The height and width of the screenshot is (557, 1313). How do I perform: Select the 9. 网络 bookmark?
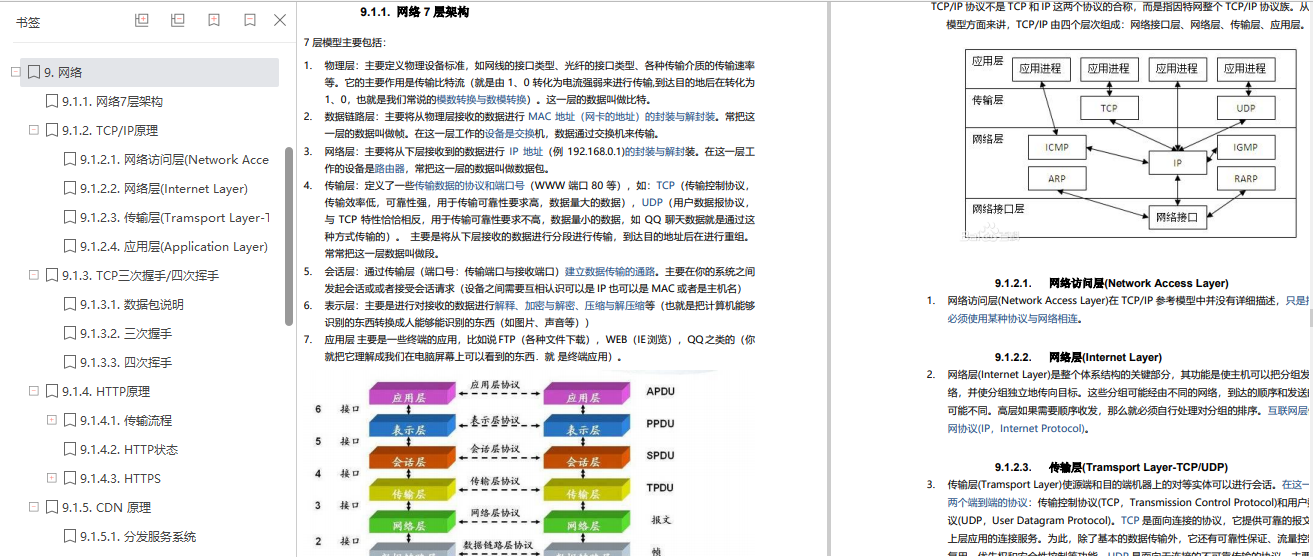click(150, 72)
